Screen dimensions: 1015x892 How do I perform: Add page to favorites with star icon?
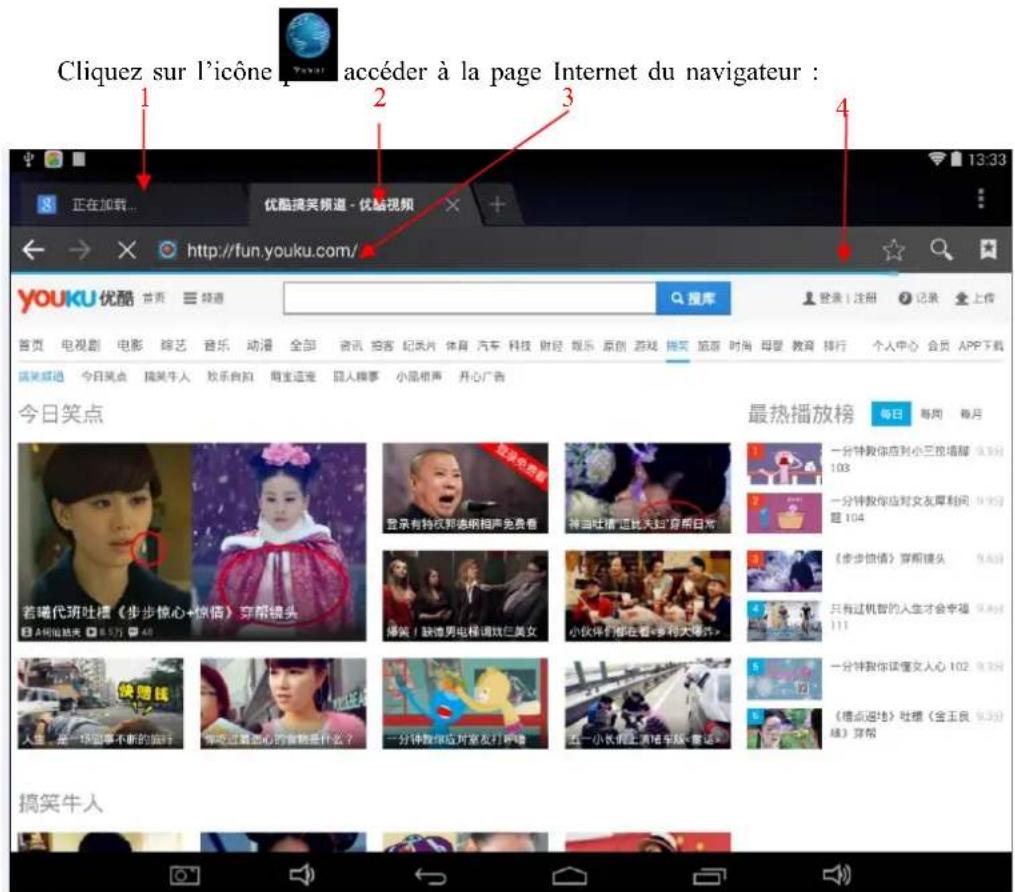click(x=893, y=249)
